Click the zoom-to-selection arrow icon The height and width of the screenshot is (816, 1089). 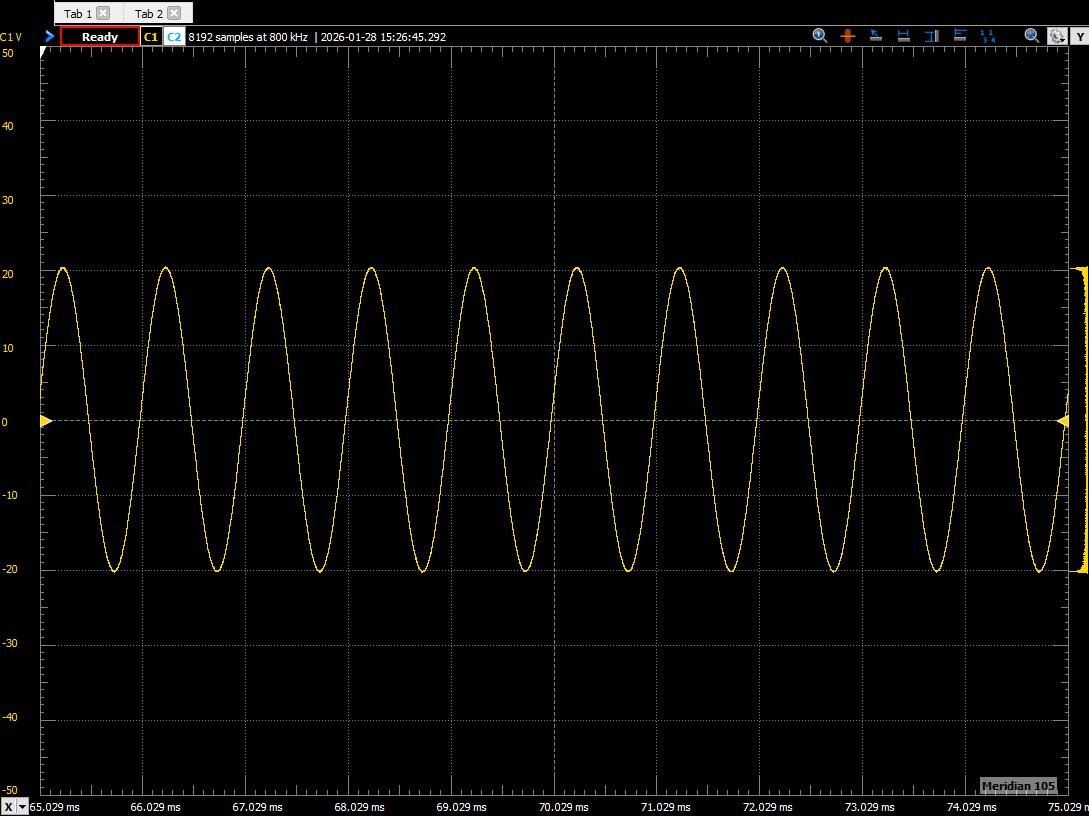coord(875,35)
